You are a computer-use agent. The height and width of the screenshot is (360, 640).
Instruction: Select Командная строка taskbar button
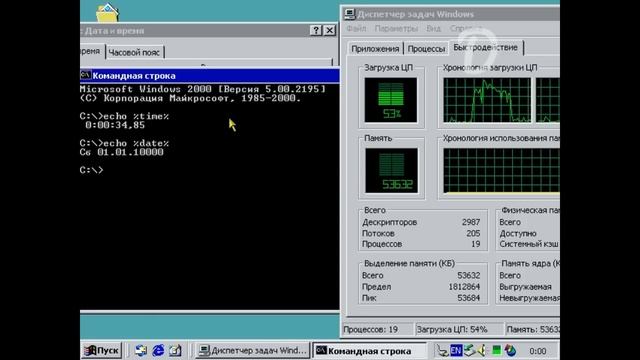pyautogui.click(x=369, y=351)
